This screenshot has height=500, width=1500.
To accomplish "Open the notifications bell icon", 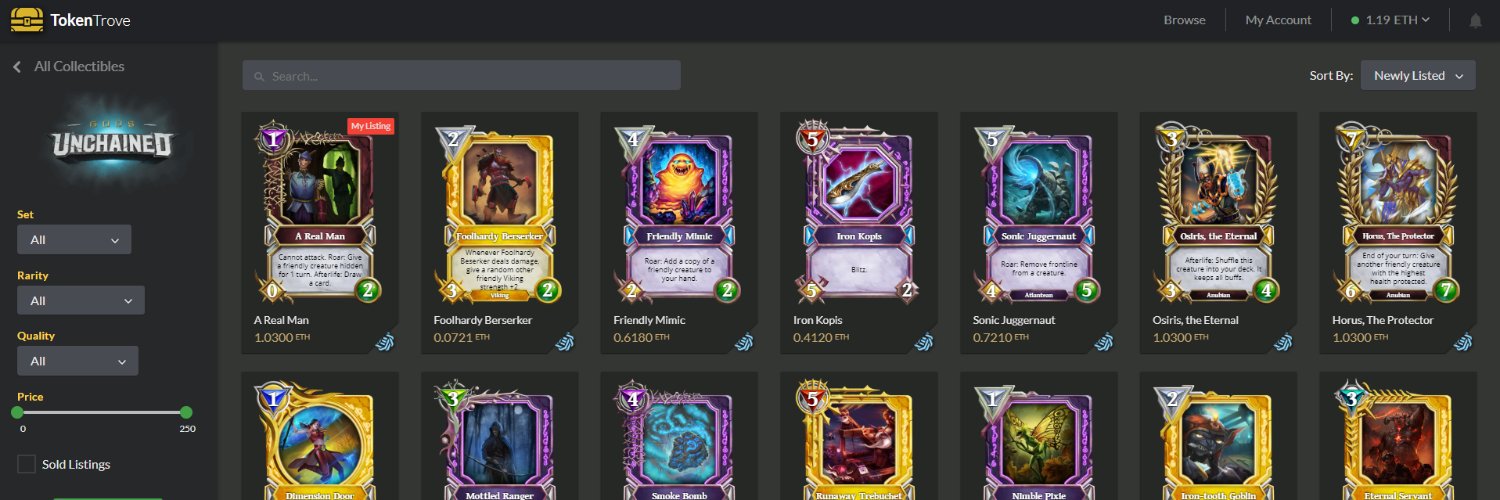I will click(x=1476, y=20).
